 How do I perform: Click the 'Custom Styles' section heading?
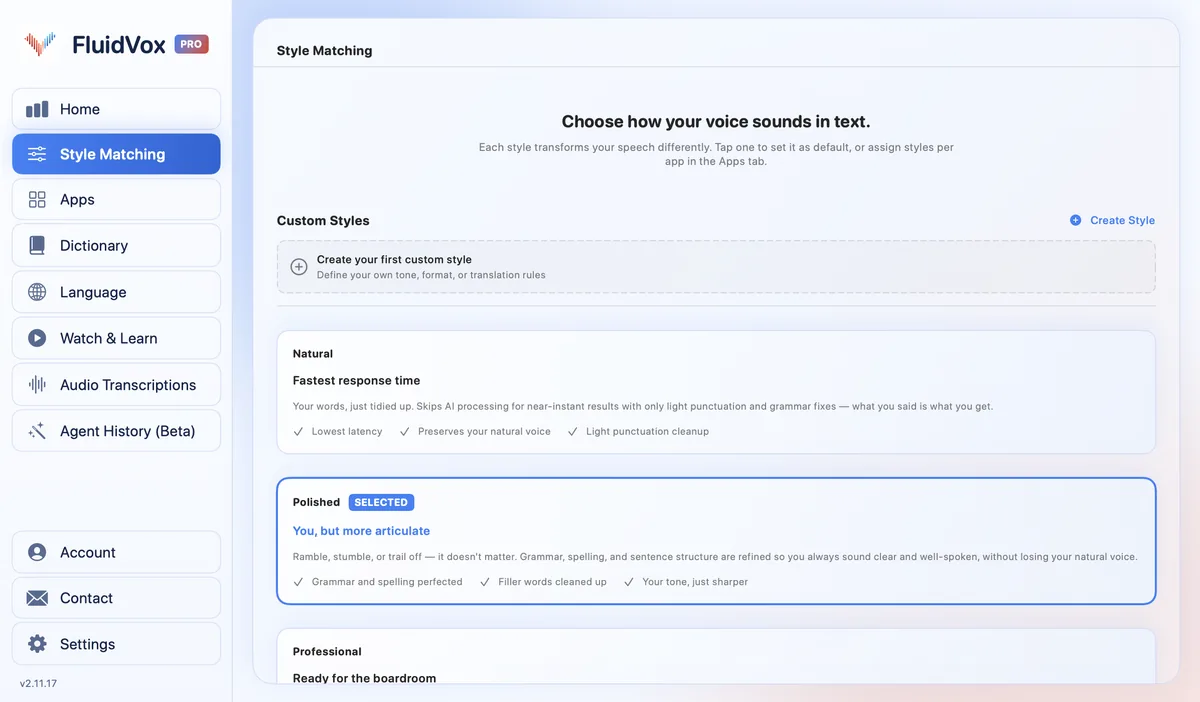323,220
